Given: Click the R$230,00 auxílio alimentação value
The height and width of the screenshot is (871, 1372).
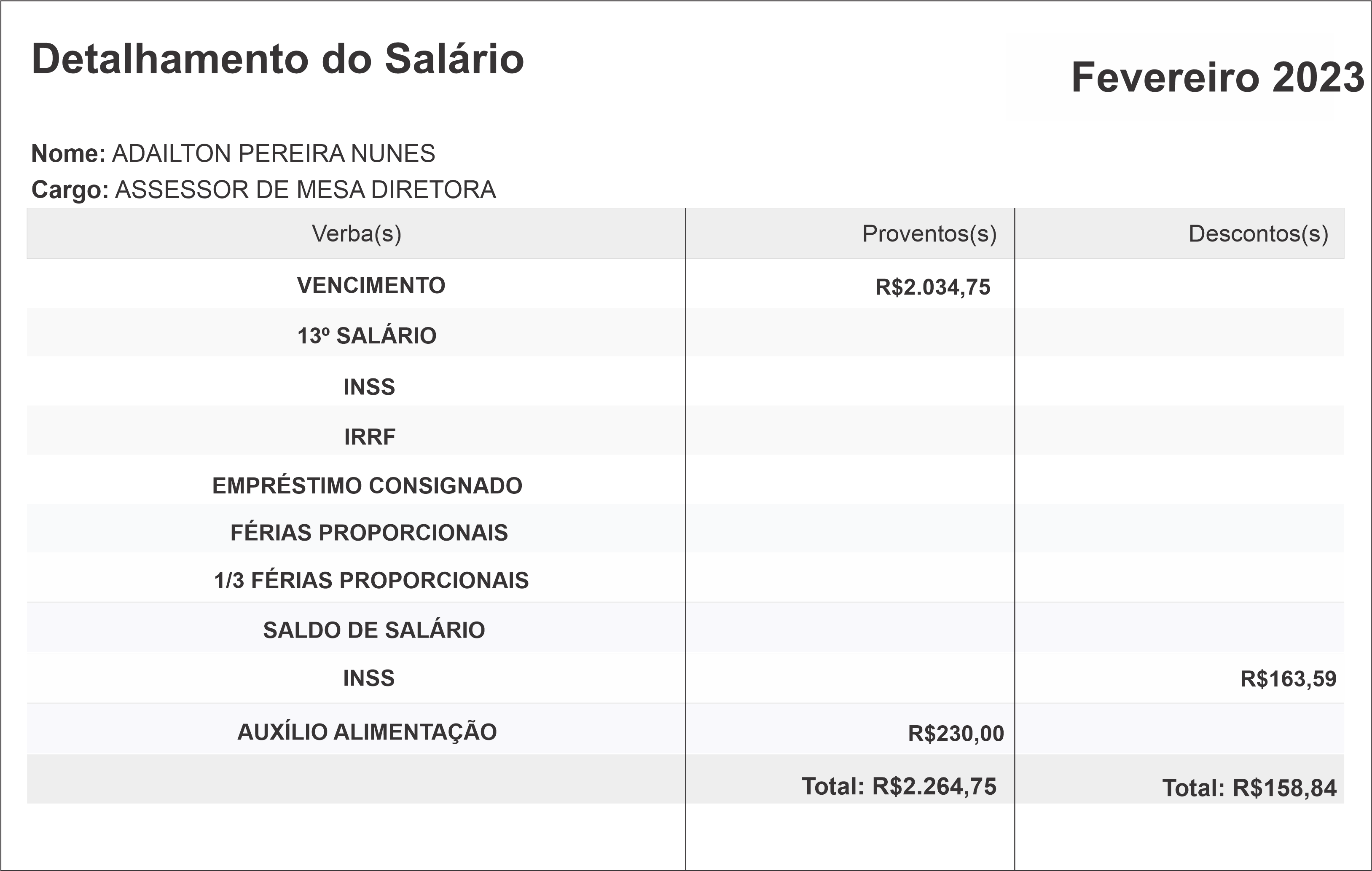Looking at the screenshot, I should [956, 734].
